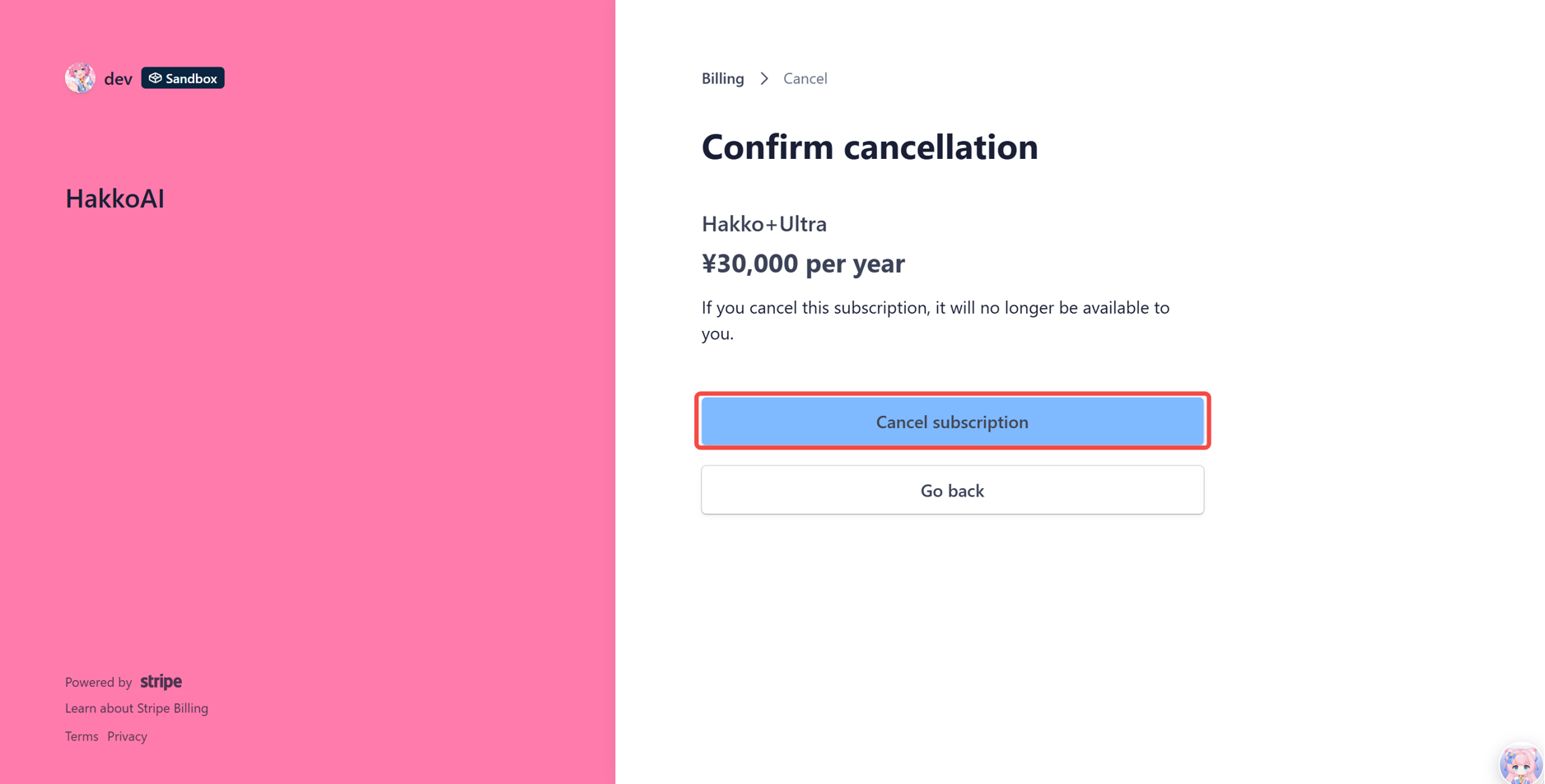Select the Cancel breadcrumb entry
Screen dimensions: 1545x784
805,78
